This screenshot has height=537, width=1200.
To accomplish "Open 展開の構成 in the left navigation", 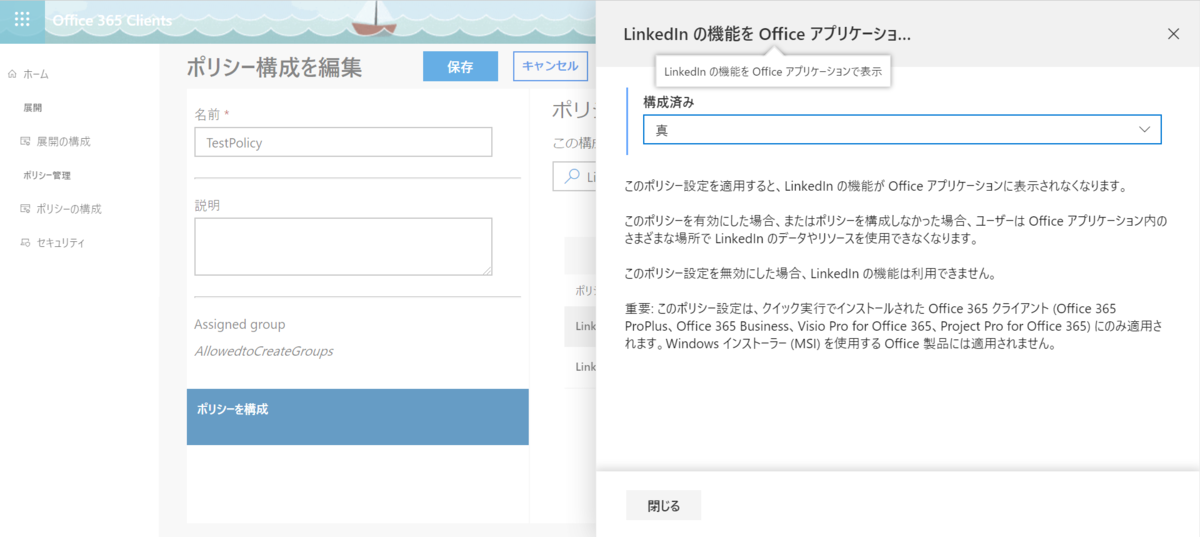I will coord(63,141).
